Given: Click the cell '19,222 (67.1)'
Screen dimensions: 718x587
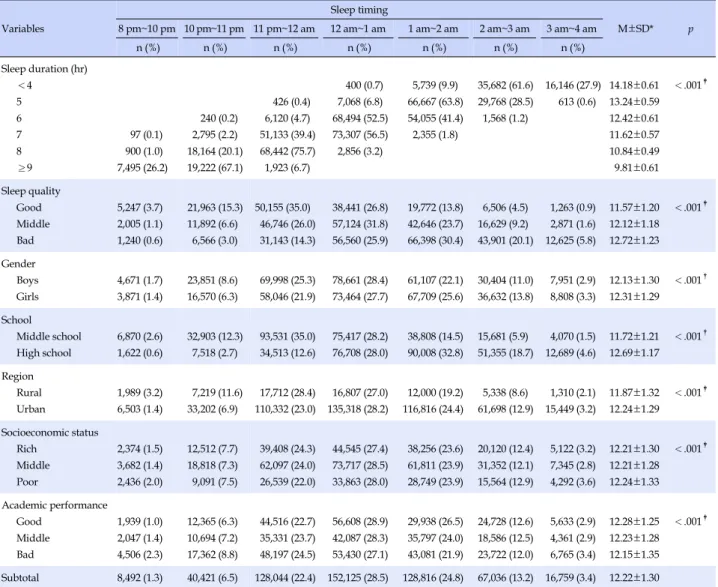Looking at the screenshot, I should coord(215,168).
